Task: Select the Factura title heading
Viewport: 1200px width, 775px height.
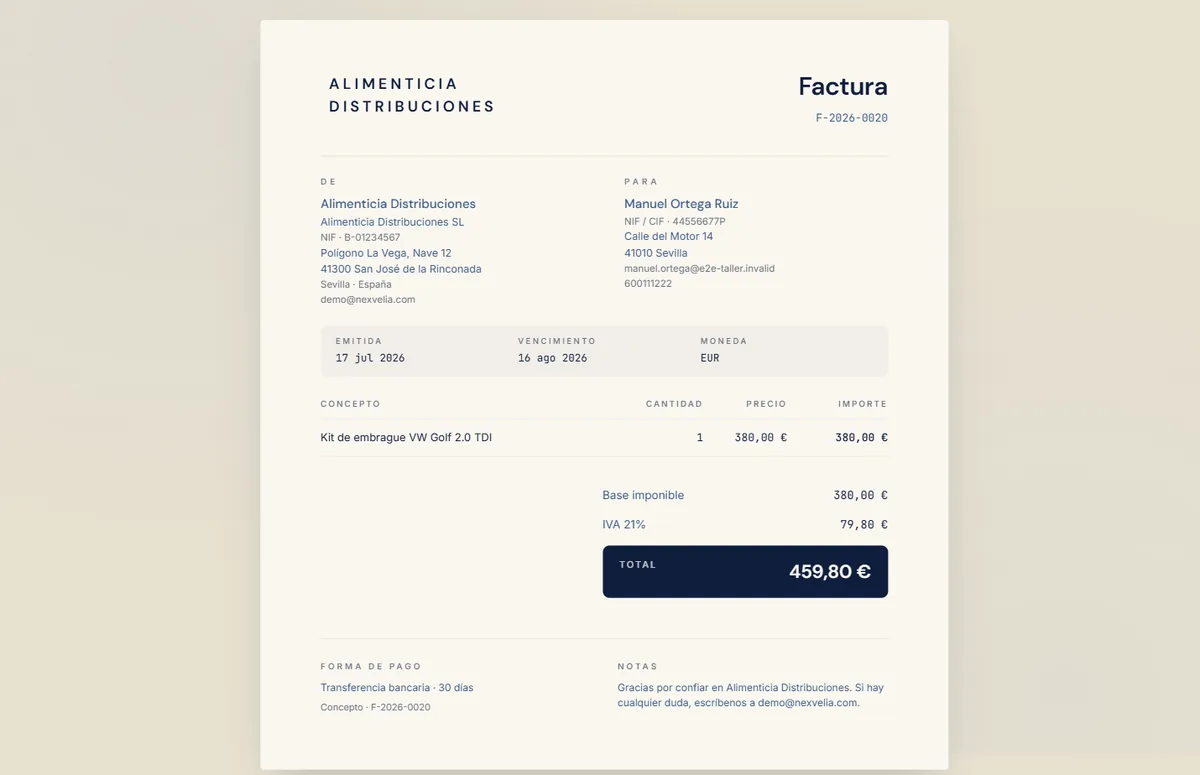Action: [x=843, y=86]
